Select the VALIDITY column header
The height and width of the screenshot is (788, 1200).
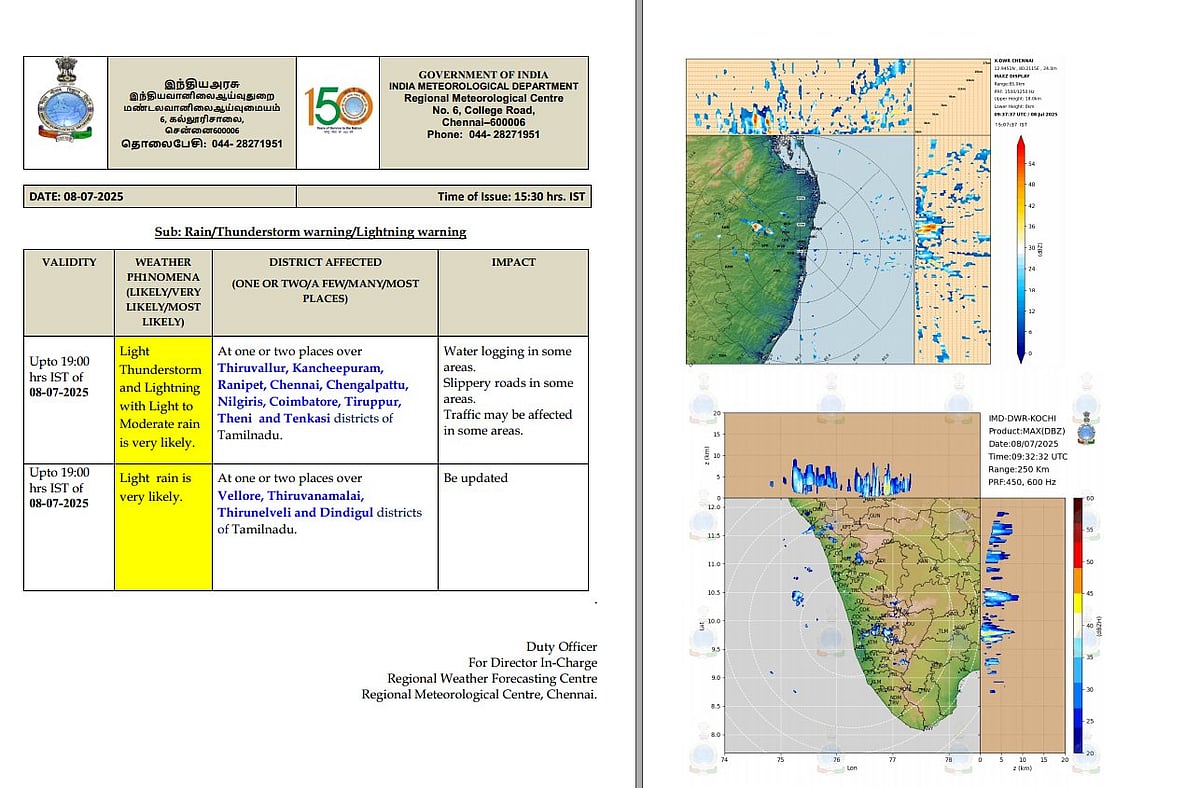pyautogui.click(x=69, y=262)
